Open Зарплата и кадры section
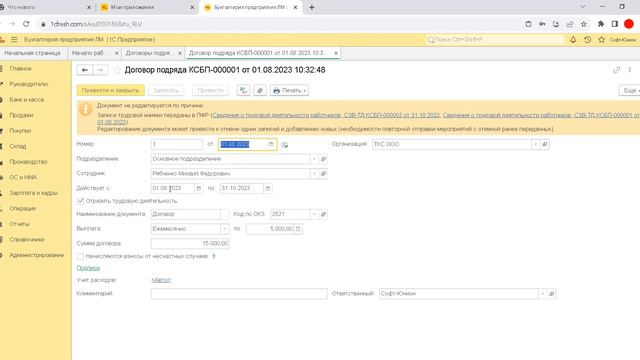The image size is (640, 360). 33,193
